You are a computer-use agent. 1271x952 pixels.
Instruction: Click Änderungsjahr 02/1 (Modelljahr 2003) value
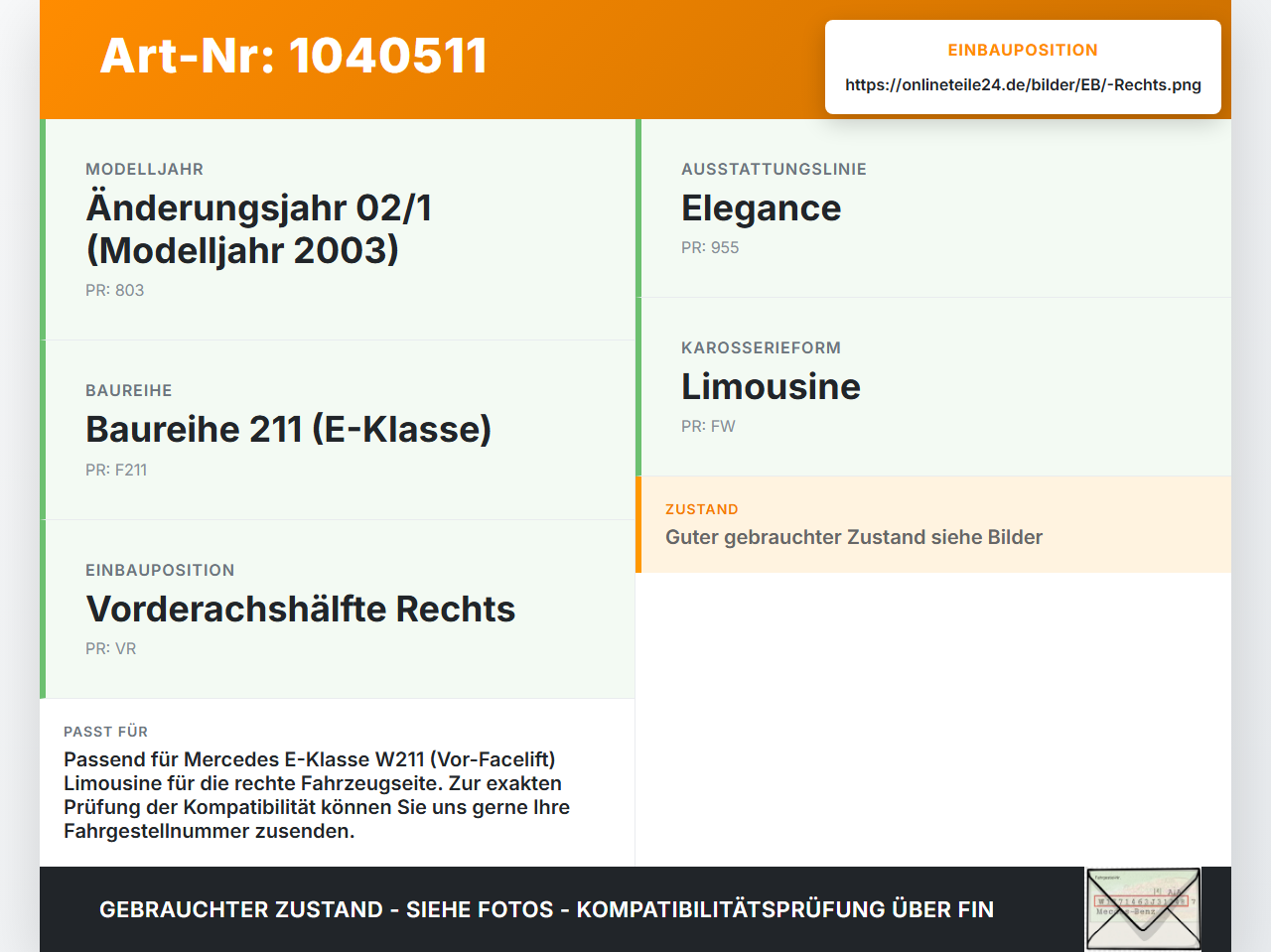click(259, 229)
